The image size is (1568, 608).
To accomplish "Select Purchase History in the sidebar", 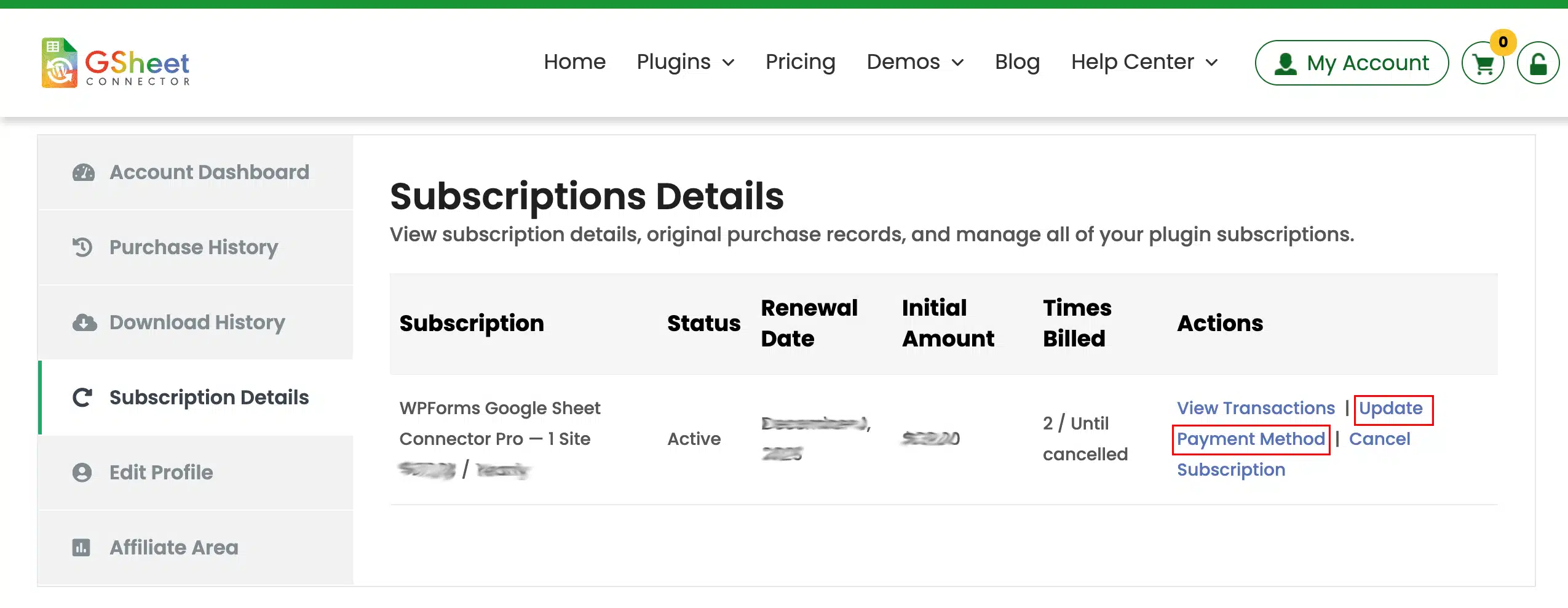I will coord(193,247).
